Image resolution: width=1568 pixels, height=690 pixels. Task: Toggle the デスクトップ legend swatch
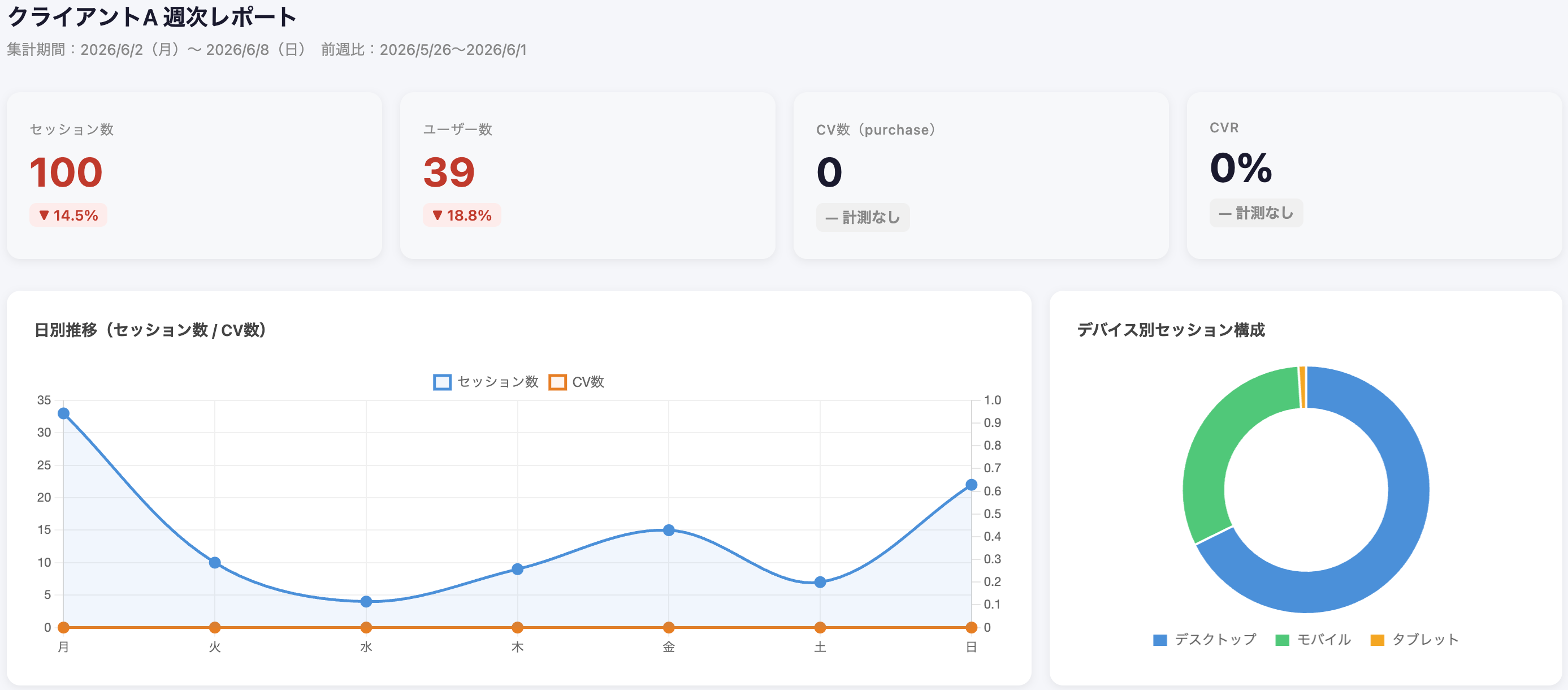click(1159, 640)
